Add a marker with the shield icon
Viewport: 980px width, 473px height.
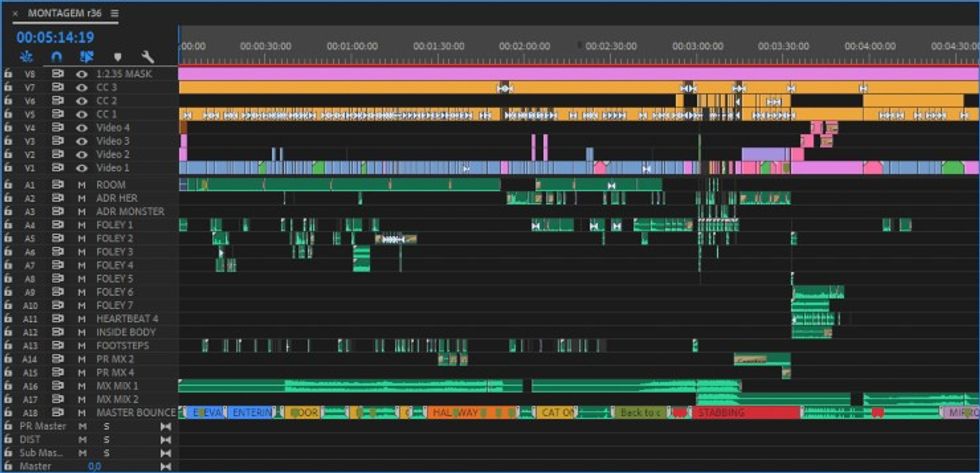pyautogui.click(x=118, y=57)
